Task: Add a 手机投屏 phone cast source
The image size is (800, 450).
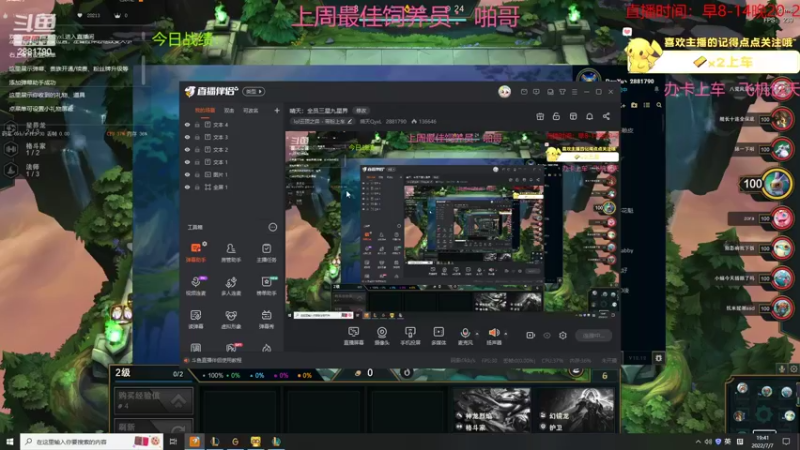Action: [x=410, y=336]
